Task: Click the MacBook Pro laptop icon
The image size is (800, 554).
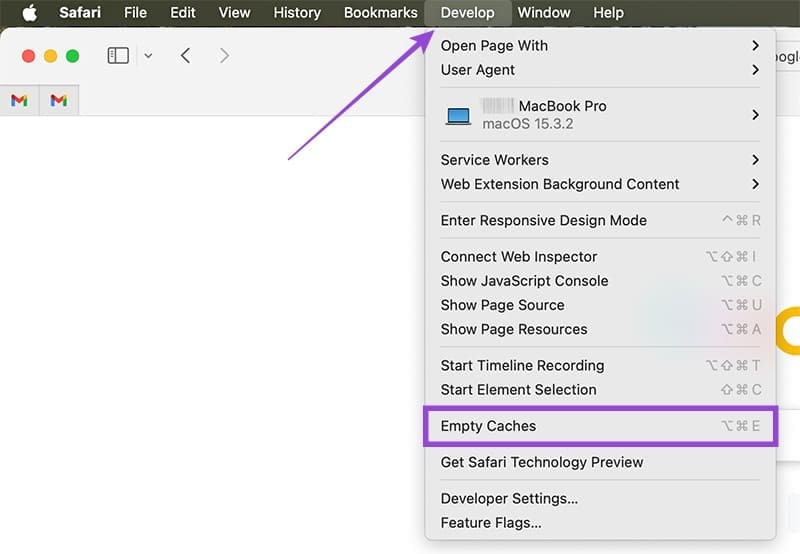Action: (x=458, y=116)
